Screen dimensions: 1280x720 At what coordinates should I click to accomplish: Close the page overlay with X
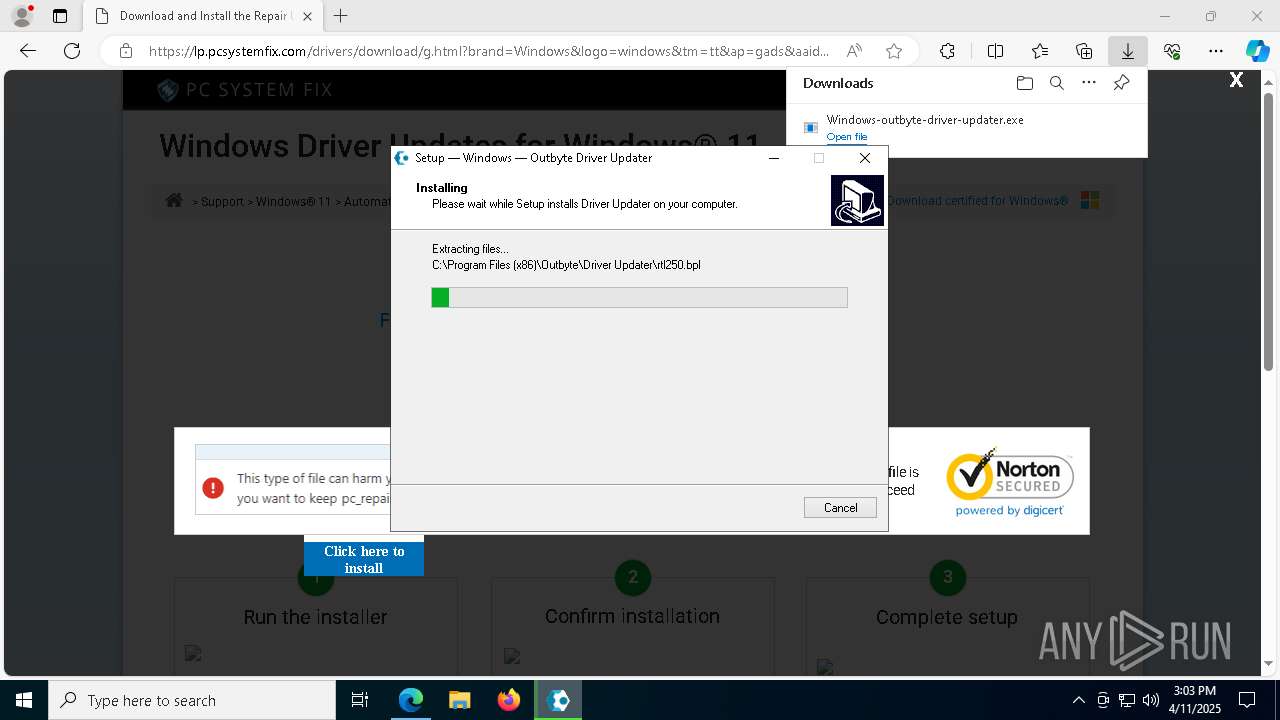pos(1236,81)
